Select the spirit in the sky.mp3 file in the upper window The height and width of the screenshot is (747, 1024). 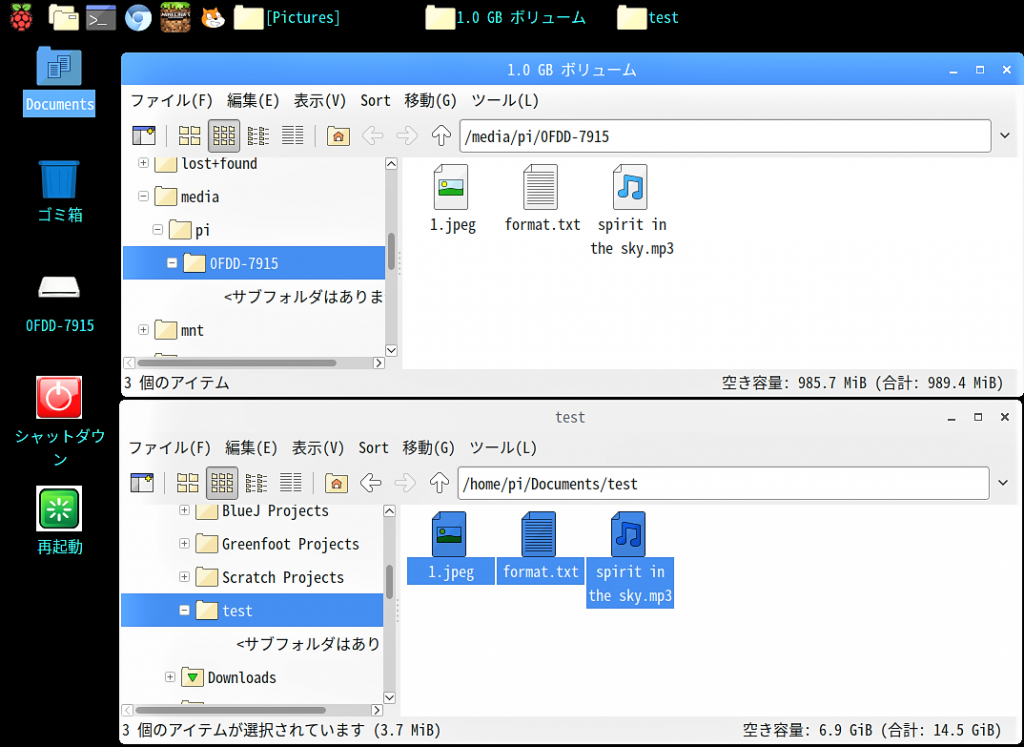tap(631, 188)
